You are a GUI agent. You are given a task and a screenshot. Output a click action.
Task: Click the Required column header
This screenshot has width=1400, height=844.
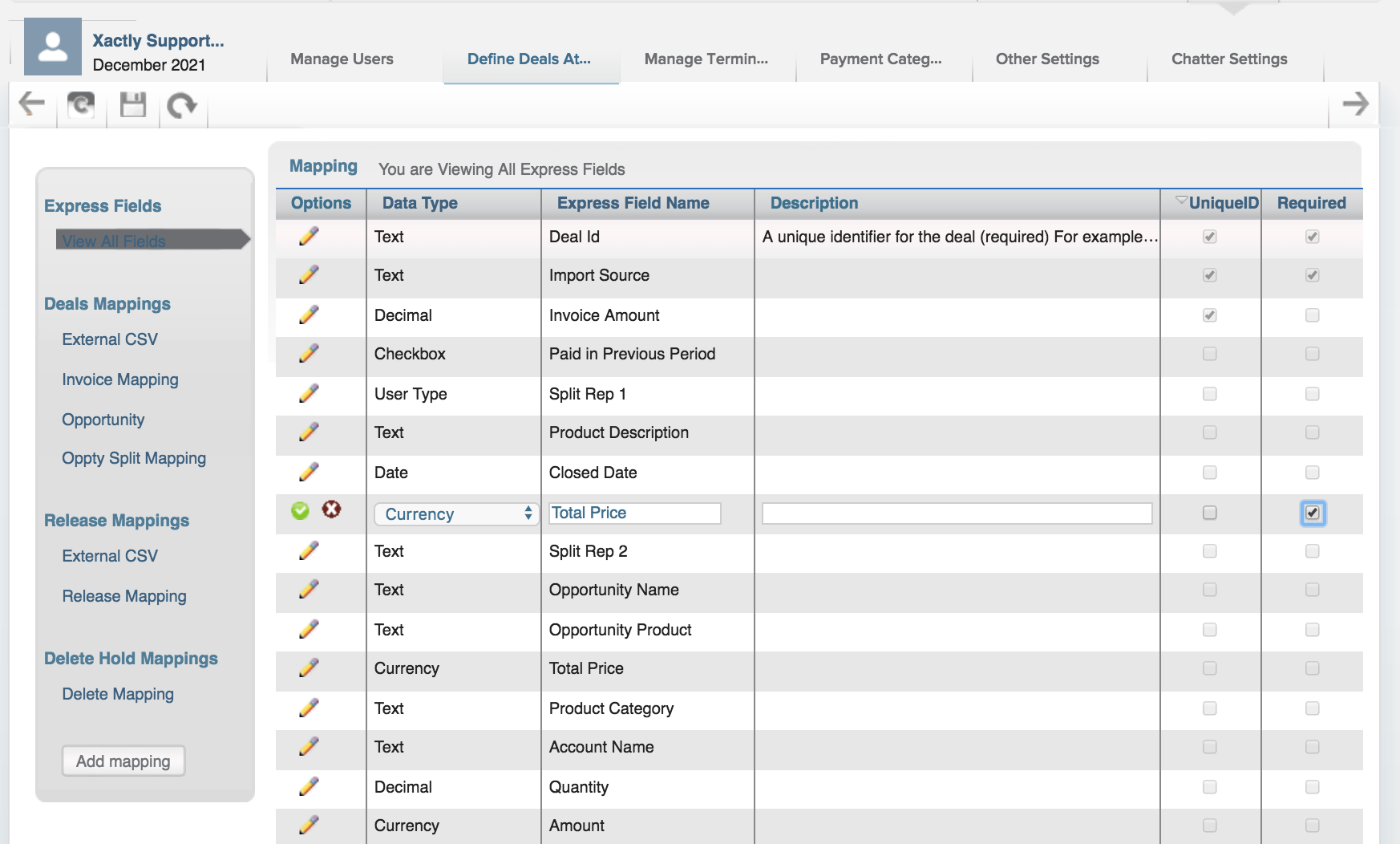(x=1312, y=203)
